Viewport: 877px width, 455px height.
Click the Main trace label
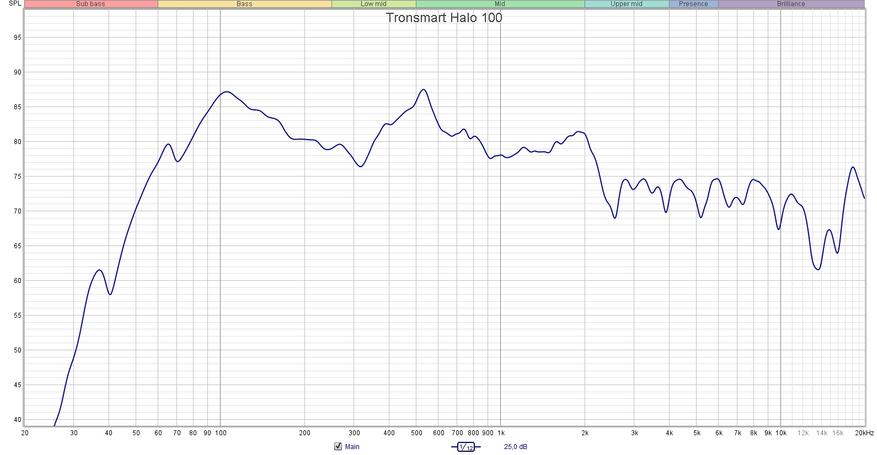pyautogui.click(x=352, y=447)
